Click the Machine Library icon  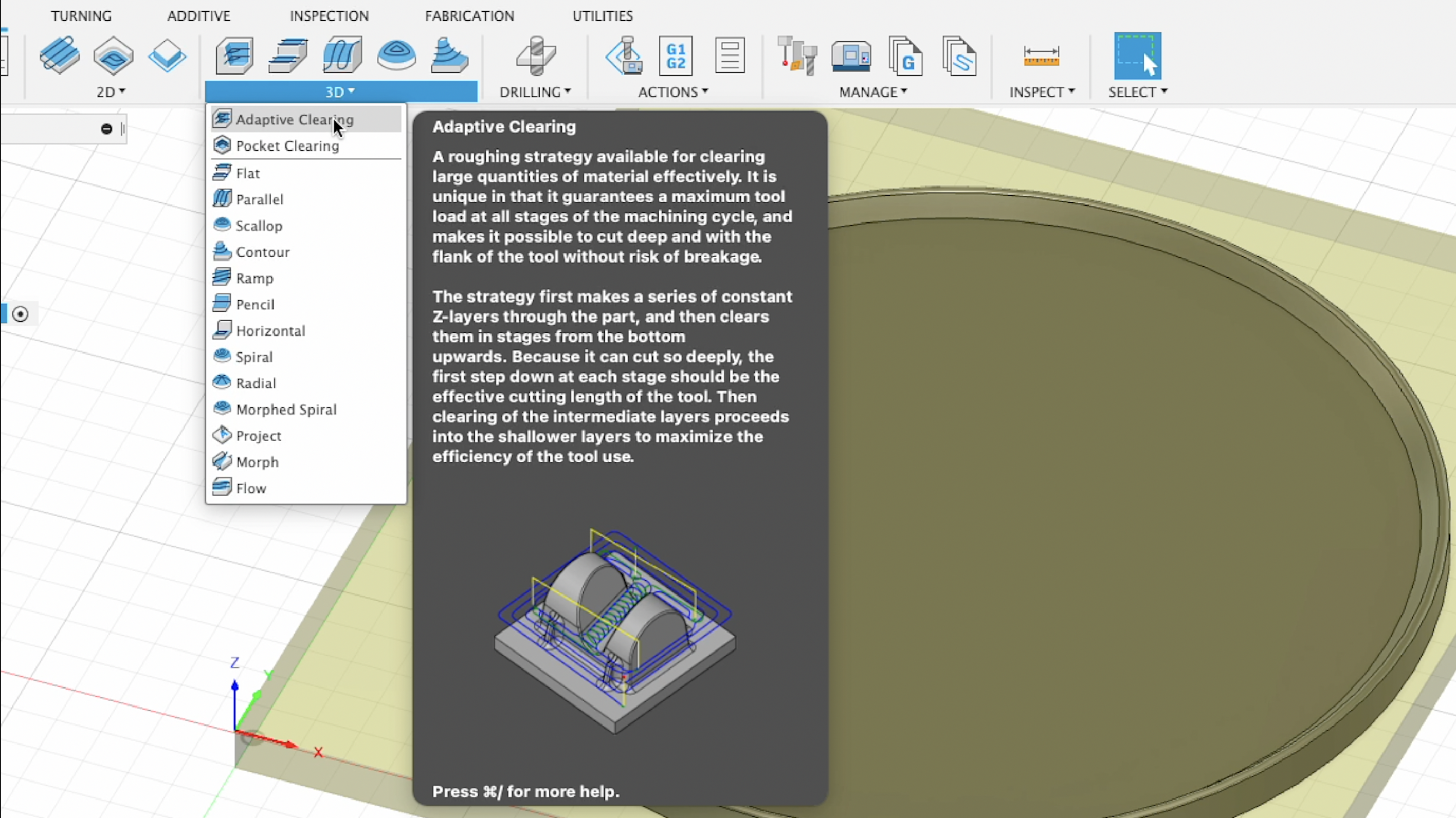851,55
